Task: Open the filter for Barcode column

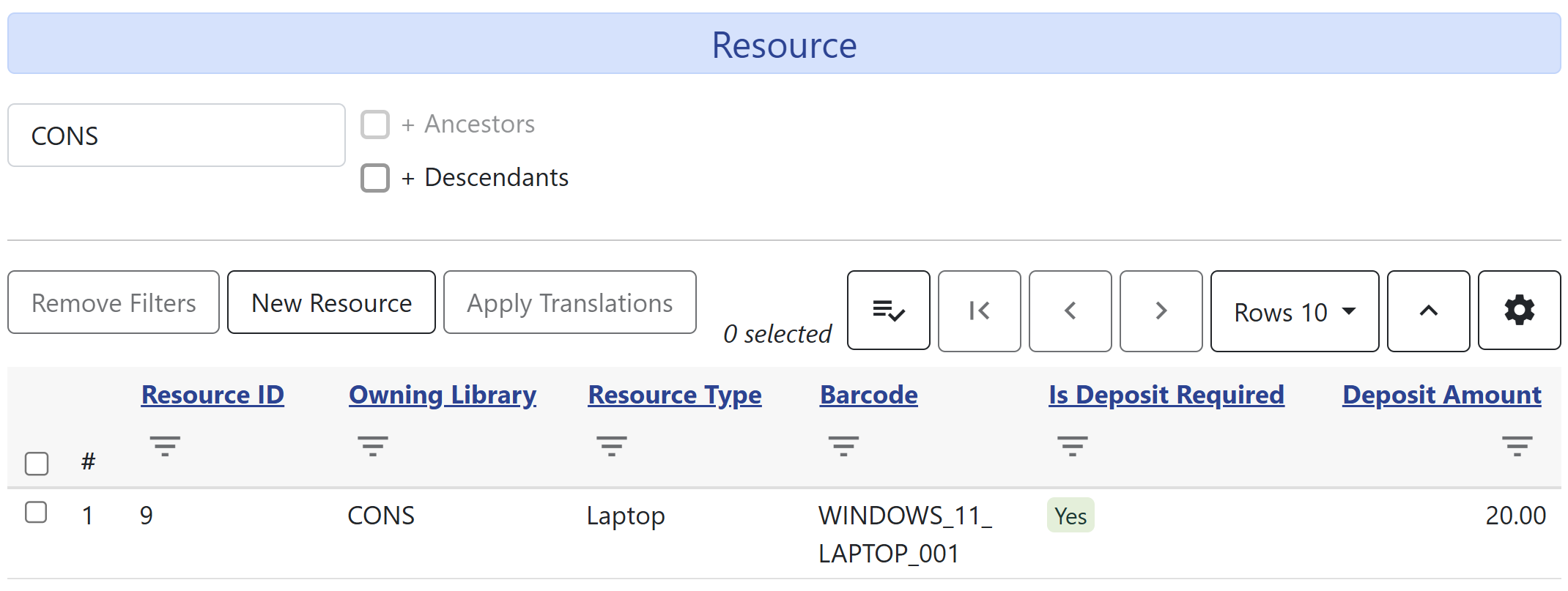Action: (843, 445)
